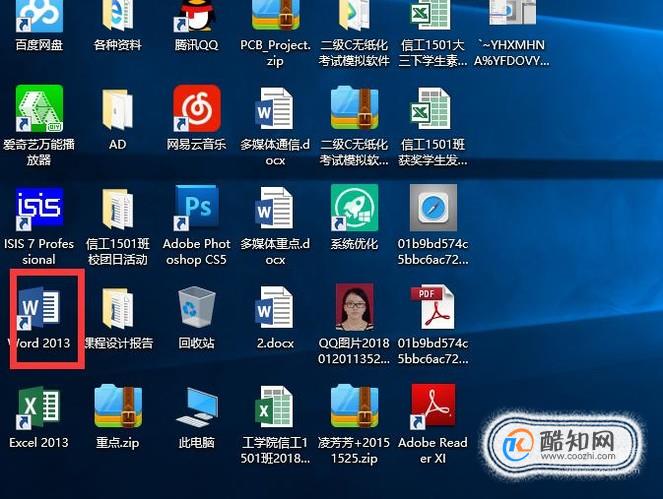Select the 课程设计报告 folder icon
663x499 pixels.
click(x=117, y=308)
